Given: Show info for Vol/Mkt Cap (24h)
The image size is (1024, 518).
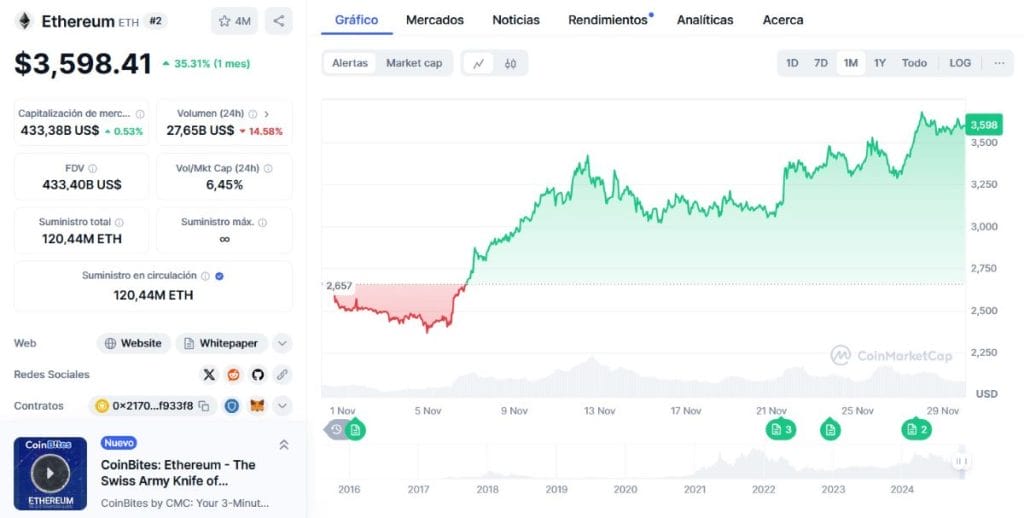Looking at the screenshot, I should 268,169.
